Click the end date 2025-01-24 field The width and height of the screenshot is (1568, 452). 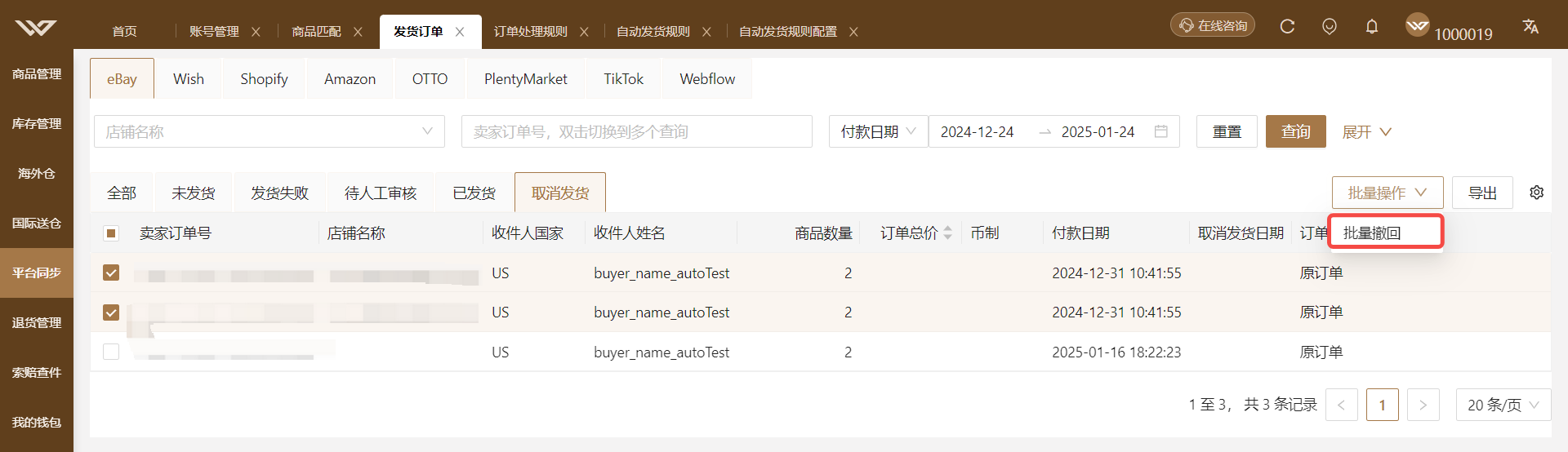tap(1098, 131)
